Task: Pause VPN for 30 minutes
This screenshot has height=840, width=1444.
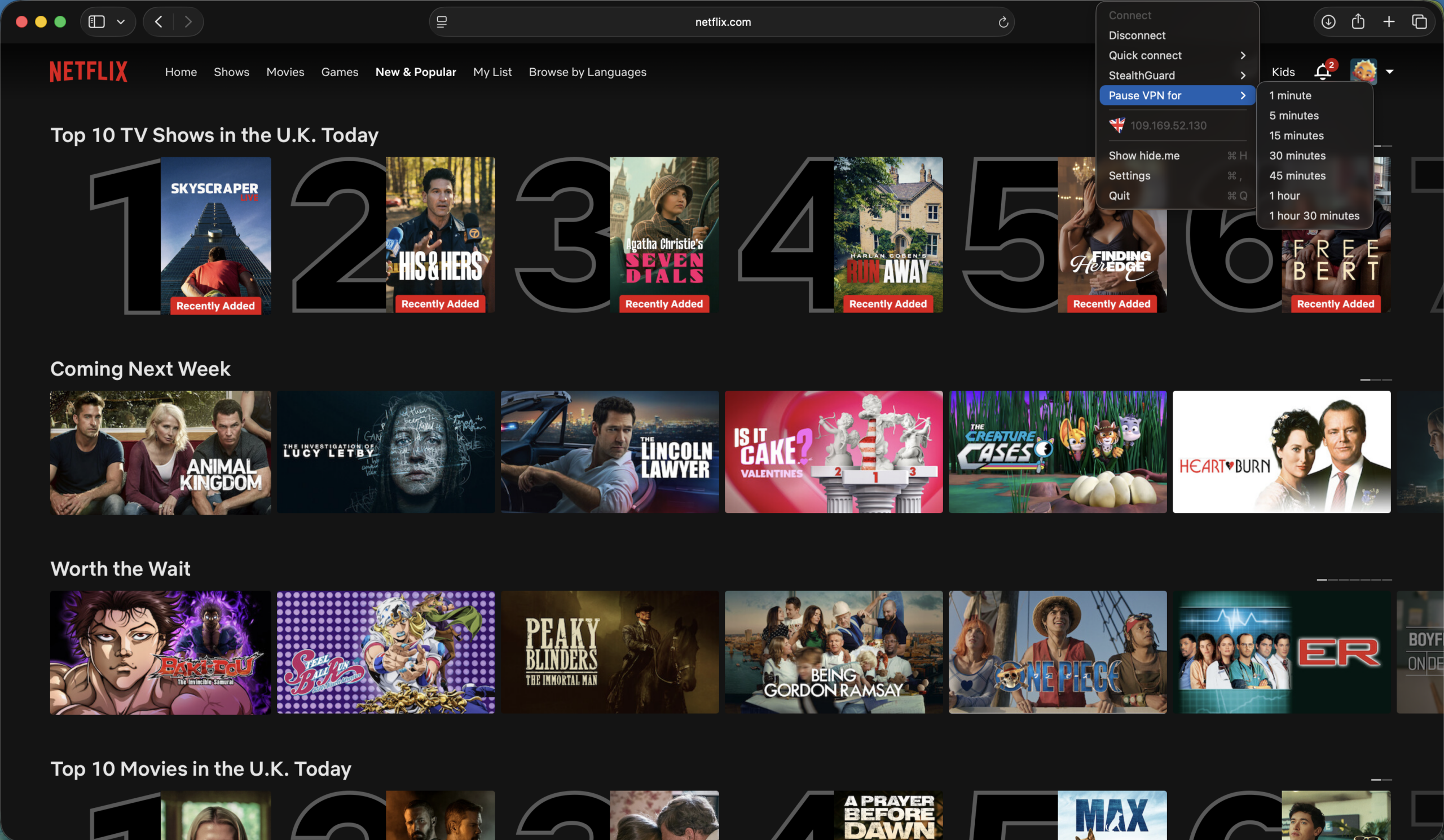Action: [x=1314, y=156]
